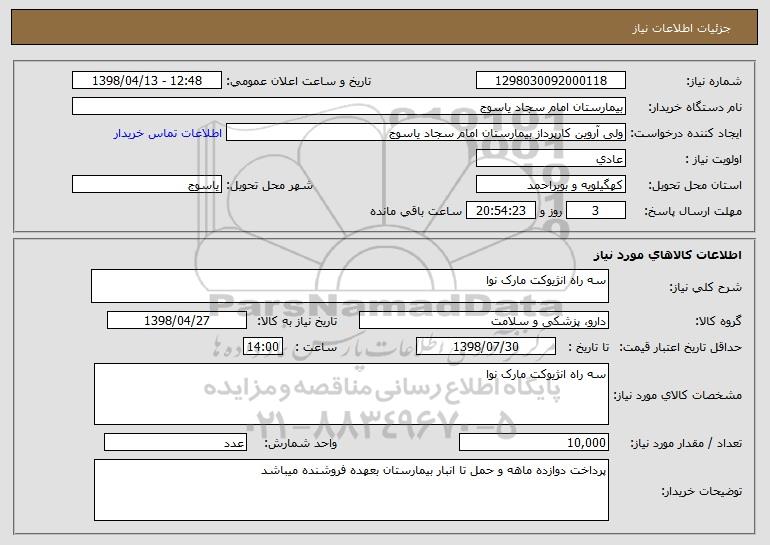Click the need date field 1398/04/27
Screen dimensions: 770x545
coord(177,321)
